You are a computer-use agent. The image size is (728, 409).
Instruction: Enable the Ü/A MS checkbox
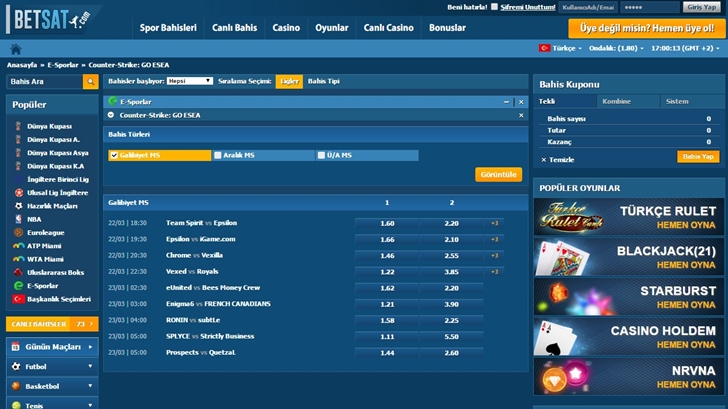[321, 155]
